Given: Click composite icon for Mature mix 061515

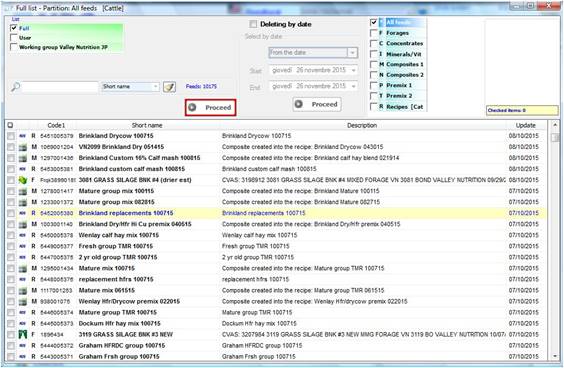Looking at the screenshot, I should click(23, 290).
